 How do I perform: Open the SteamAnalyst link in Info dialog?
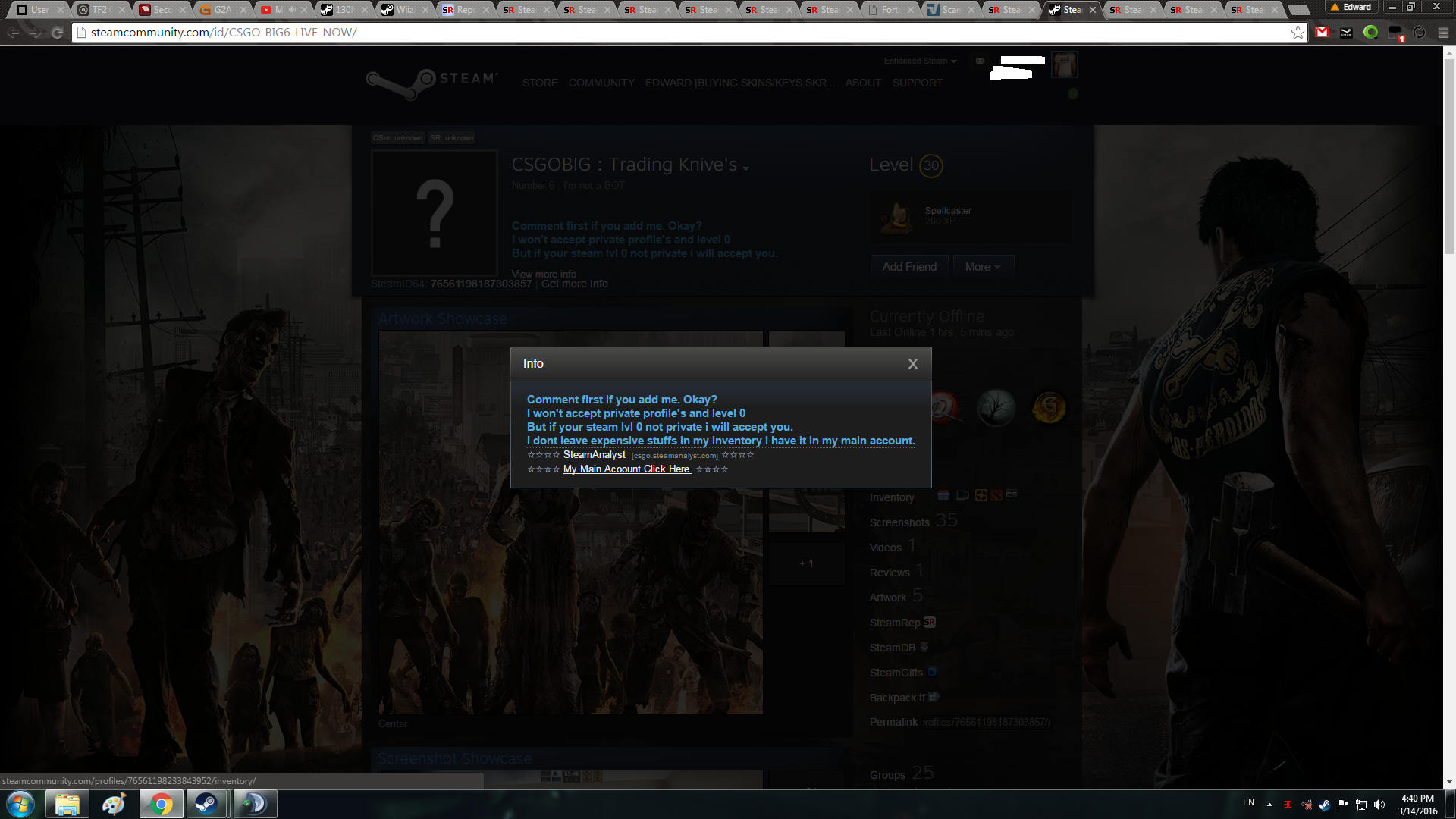click(x=594, y=455)
